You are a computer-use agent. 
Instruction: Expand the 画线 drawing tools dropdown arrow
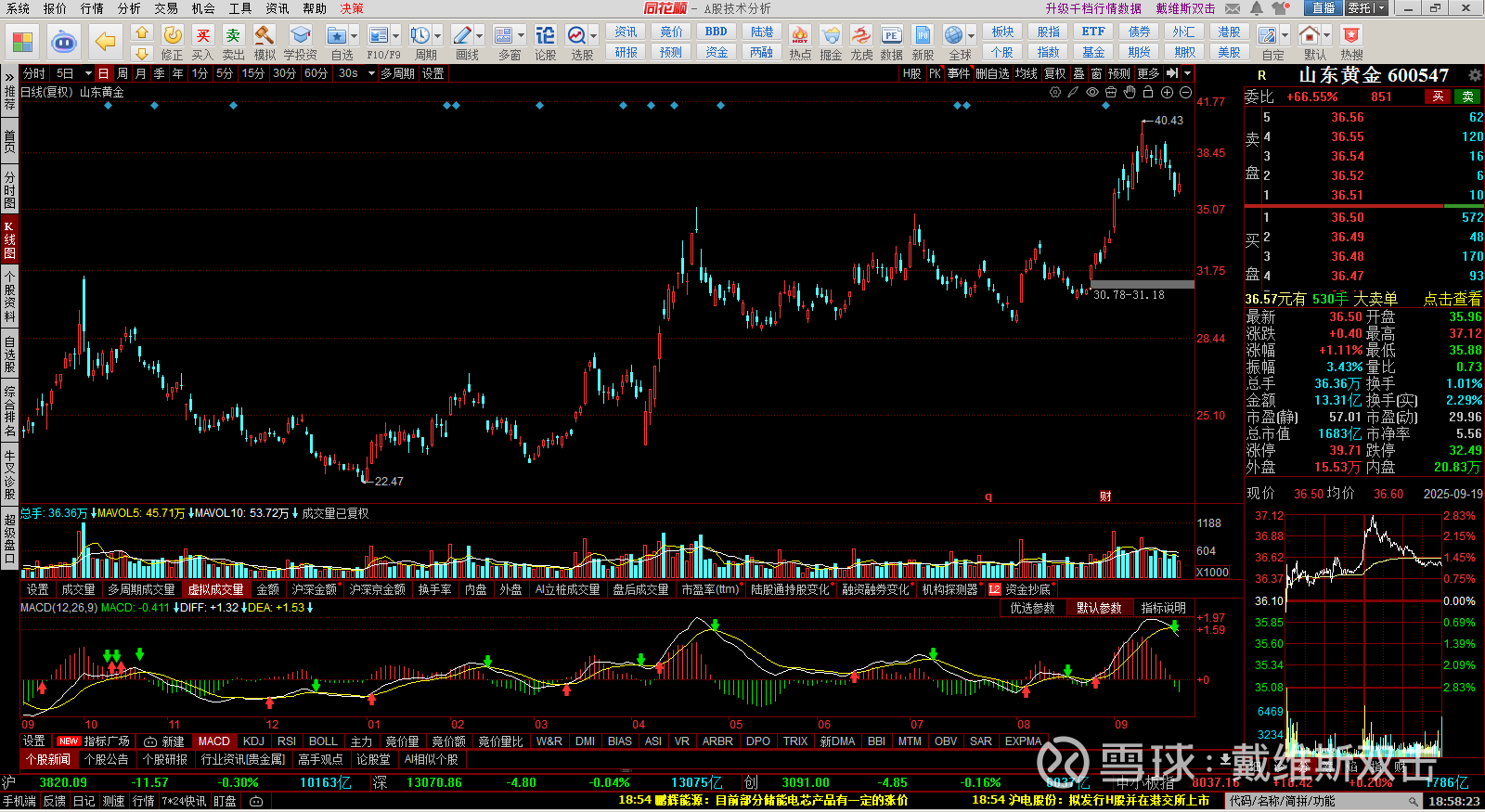tap(479, 36)
